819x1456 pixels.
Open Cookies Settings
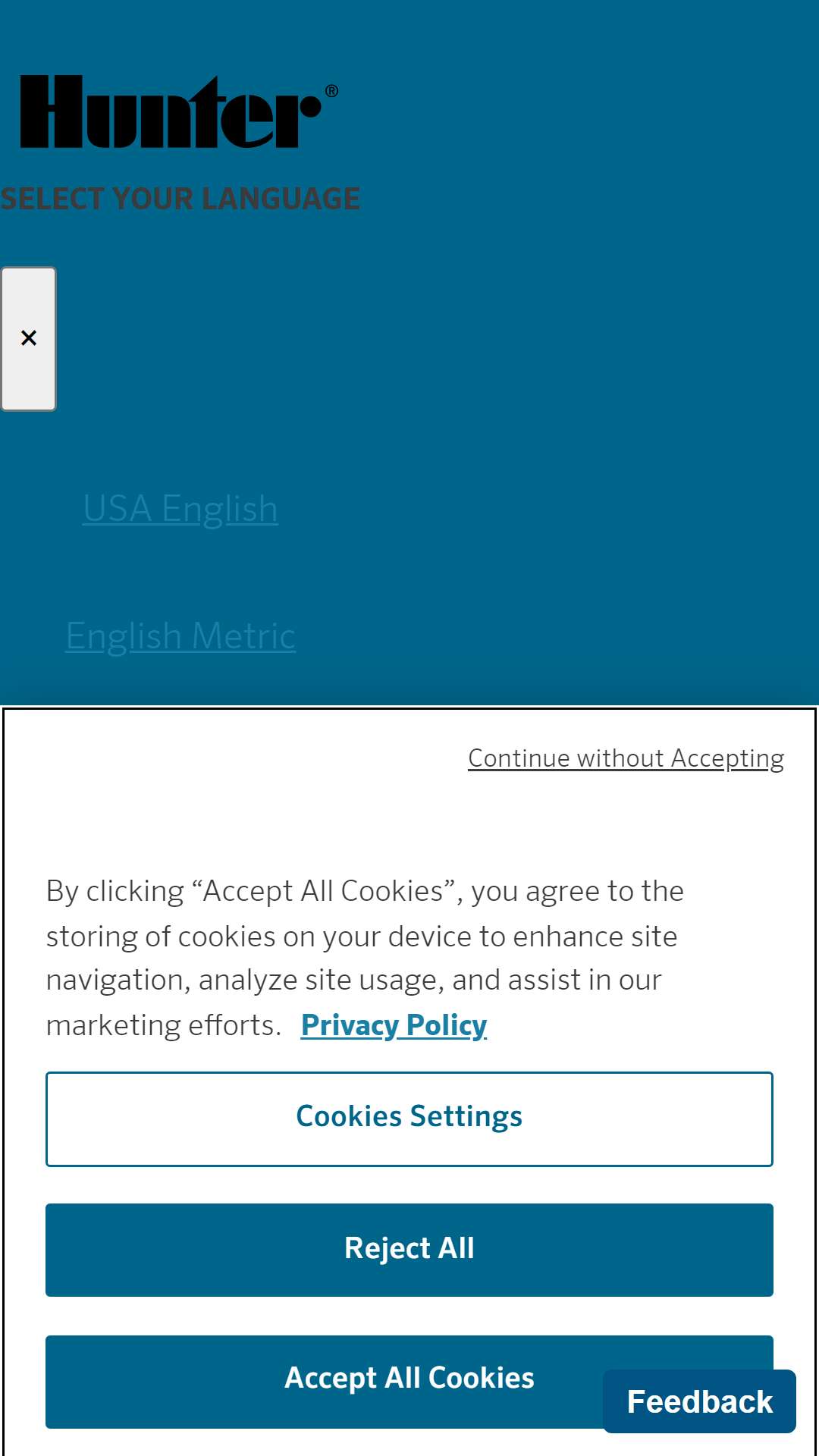[x=409, y=1119]
